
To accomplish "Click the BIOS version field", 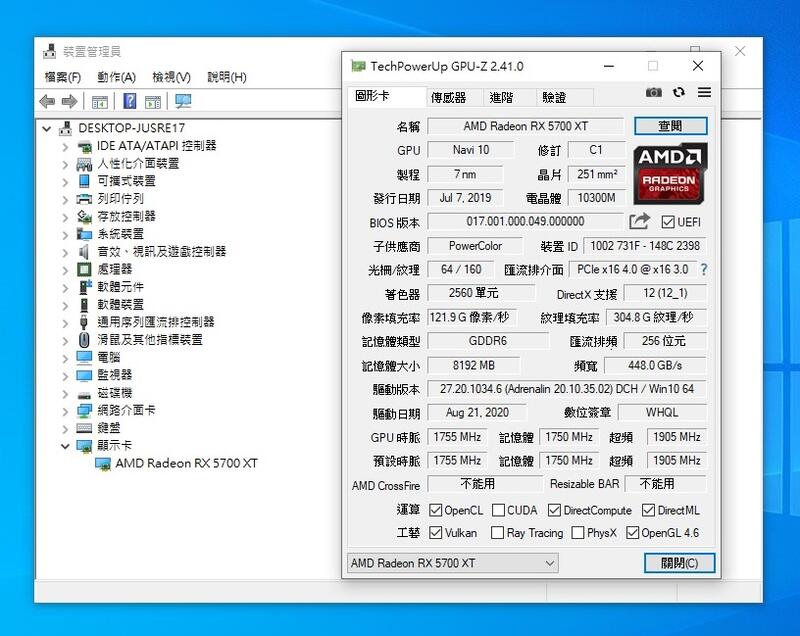I will click(x=525, y=221).
